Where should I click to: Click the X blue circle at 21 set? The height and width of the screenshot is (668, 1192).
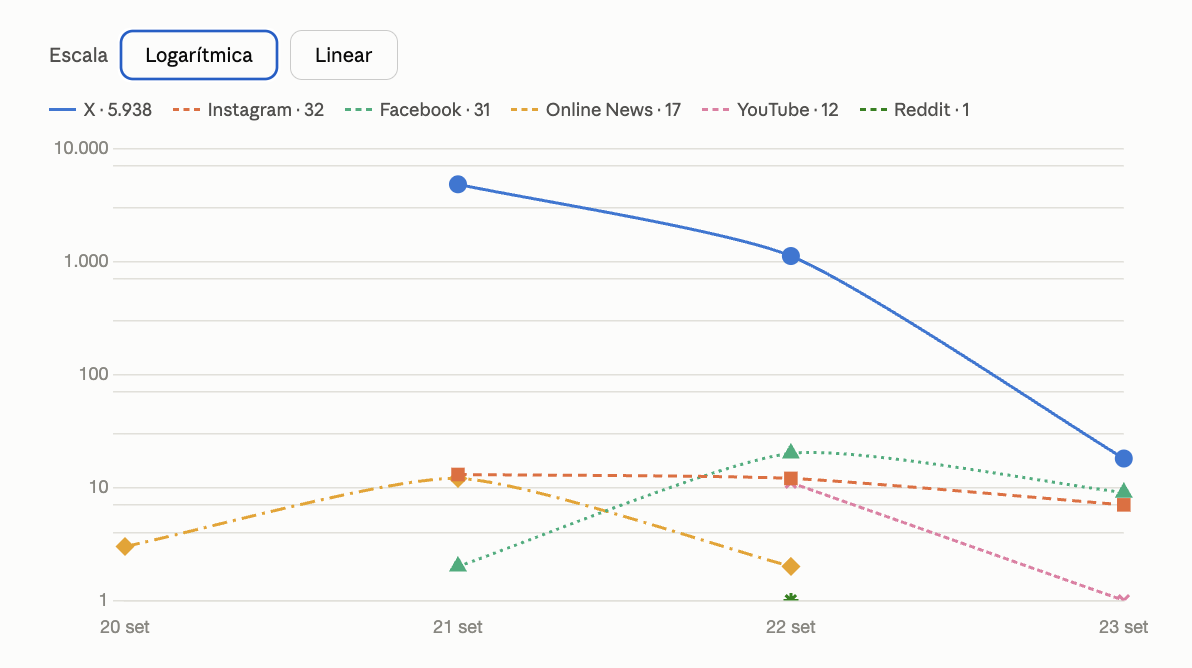pyautogui.click(x=458, y=185)
